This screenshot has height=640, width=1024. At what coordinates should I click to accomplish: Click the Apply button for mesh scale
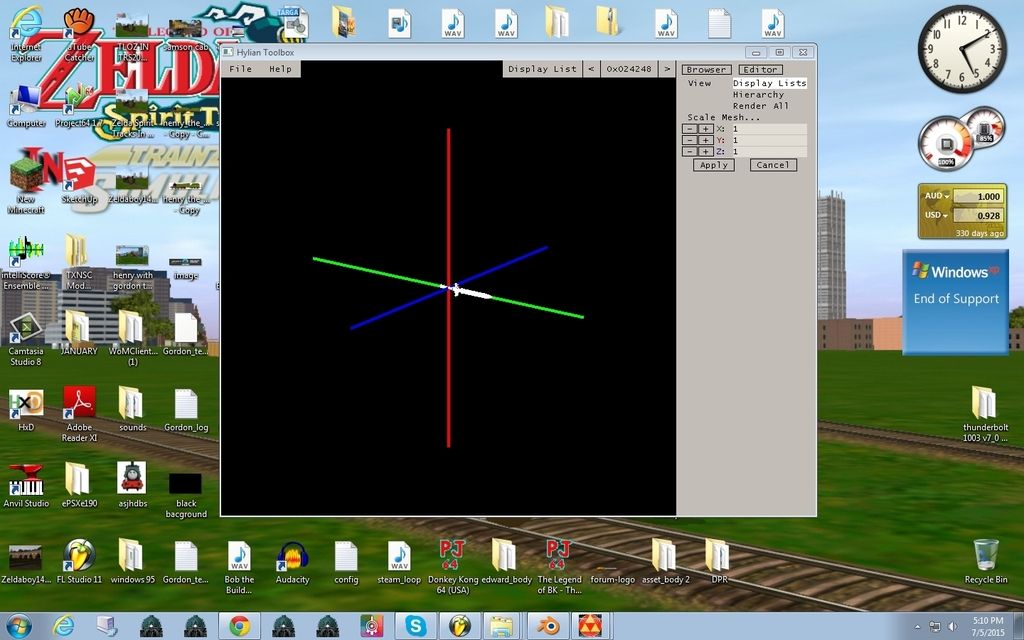713,165
